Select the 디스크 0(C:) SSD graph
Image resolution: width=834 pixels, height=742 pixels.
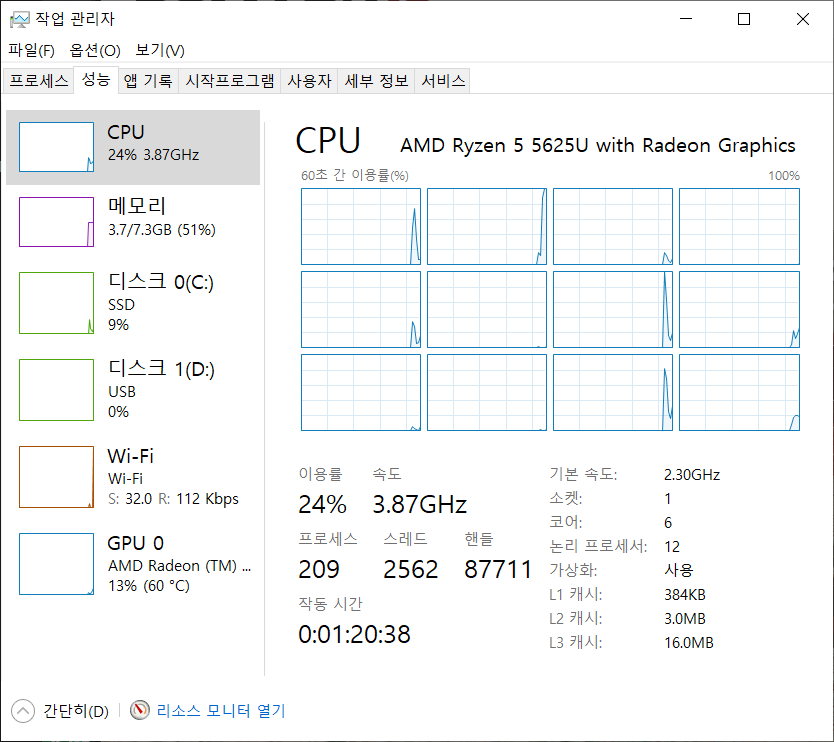pyautogui.click(x=57, y=303)
